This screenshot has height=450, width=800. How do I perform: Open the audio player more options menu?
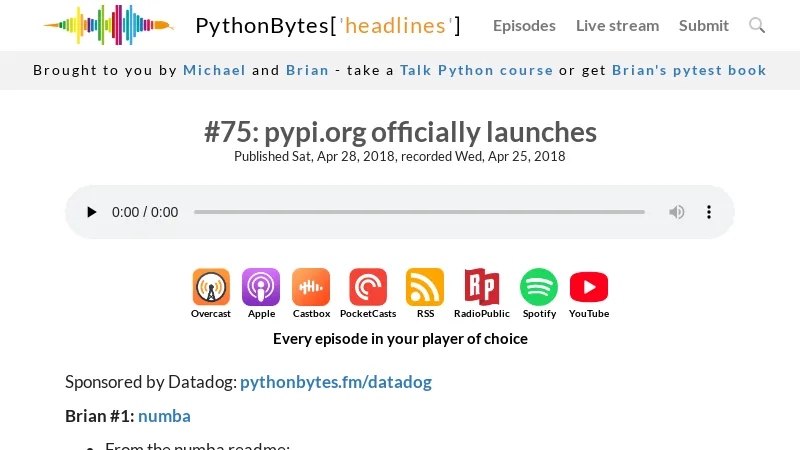pos(709,212)
